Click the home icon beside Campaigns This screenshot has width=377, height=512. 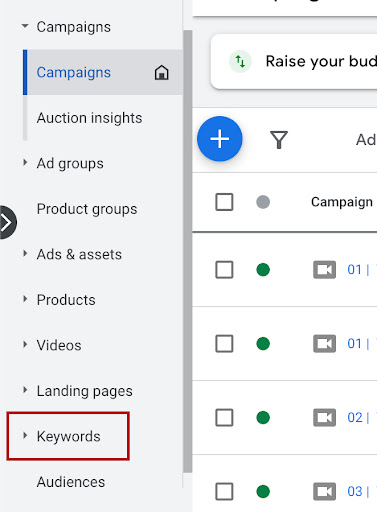point(162,72)
